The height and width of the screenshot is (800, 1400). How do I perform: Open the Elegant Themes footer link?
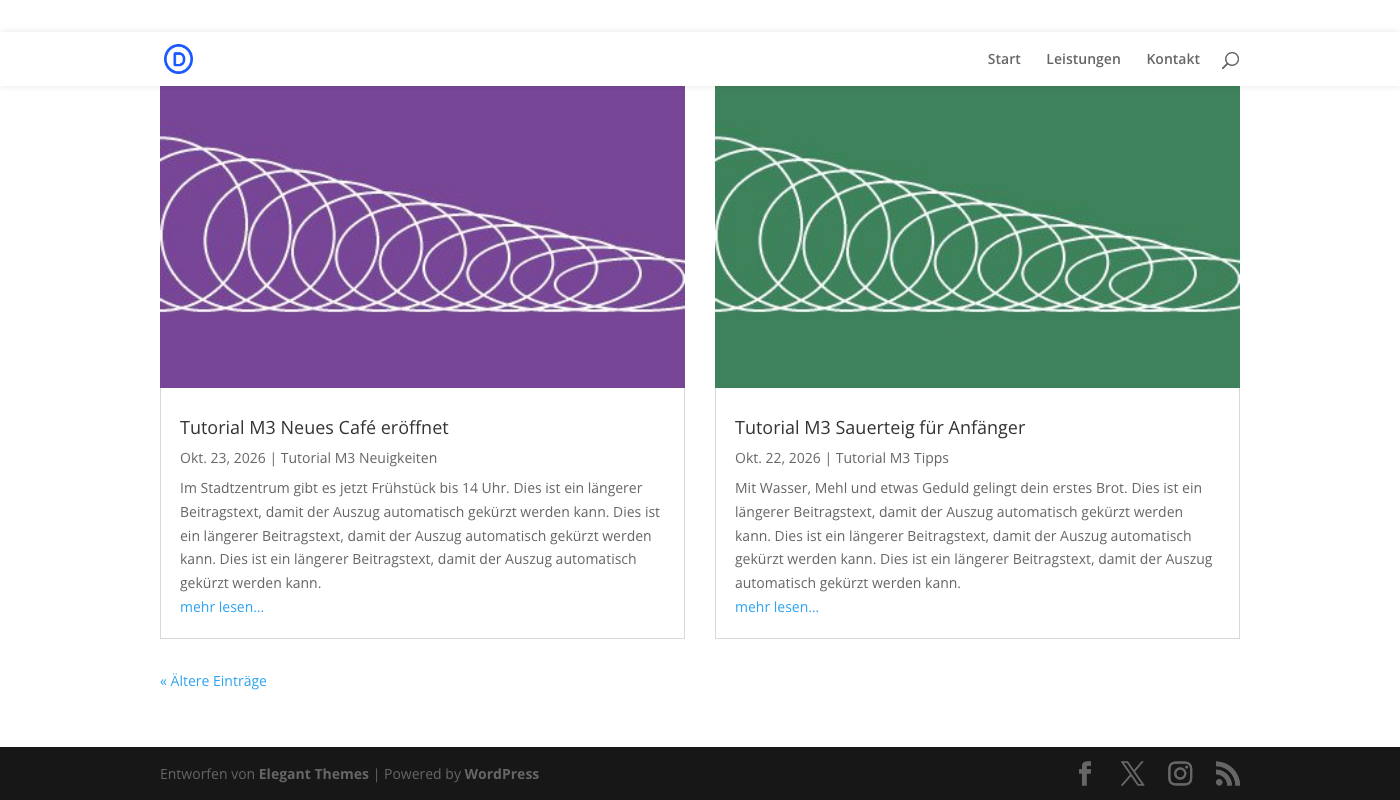[314, 774]
